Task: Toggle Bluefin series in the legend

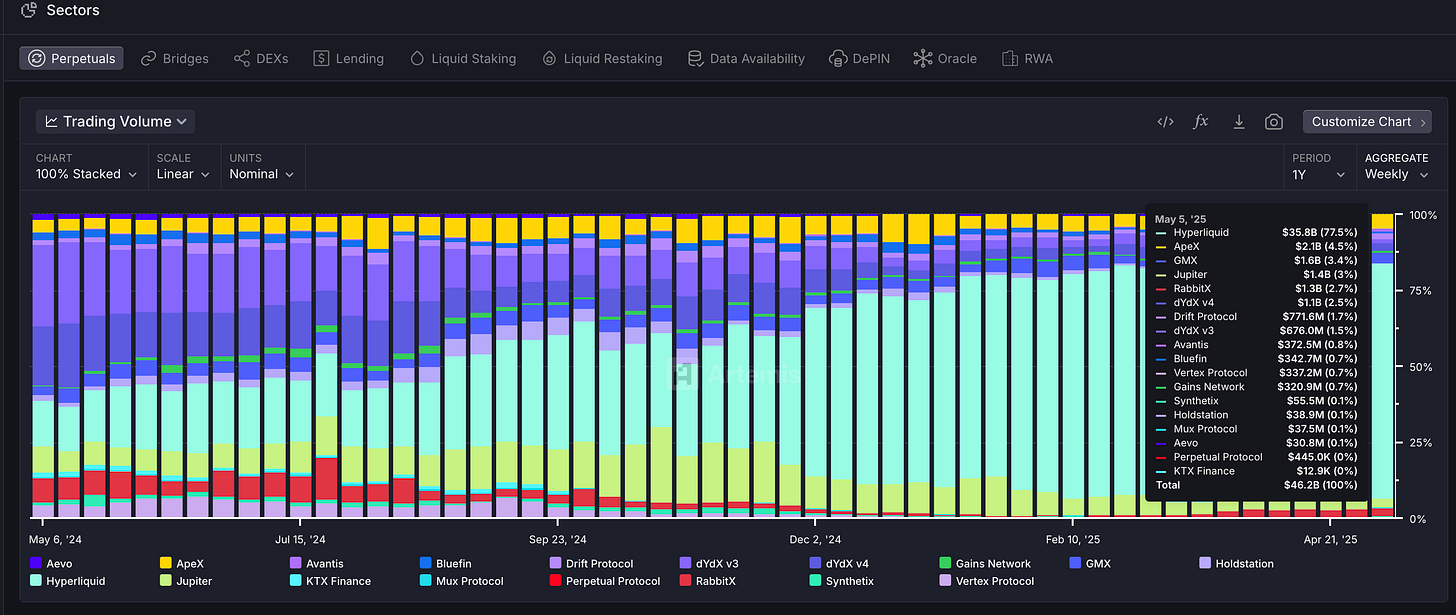Action: click(445, 564)
